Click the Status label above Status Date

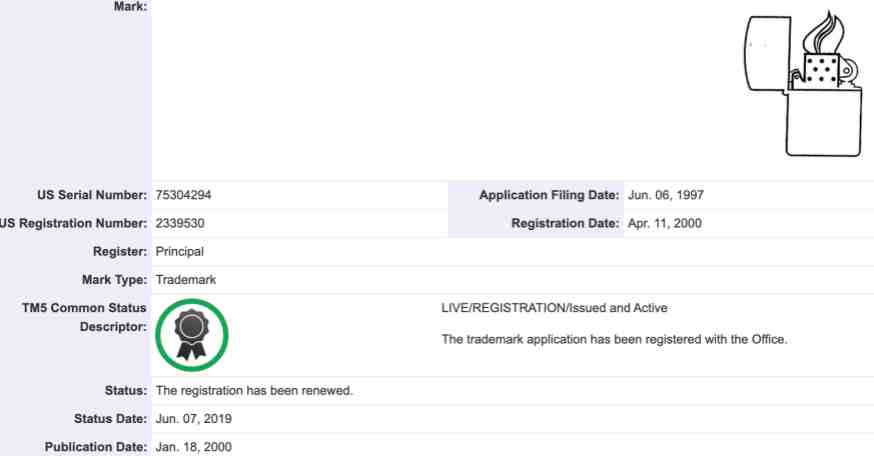point(126,391)
